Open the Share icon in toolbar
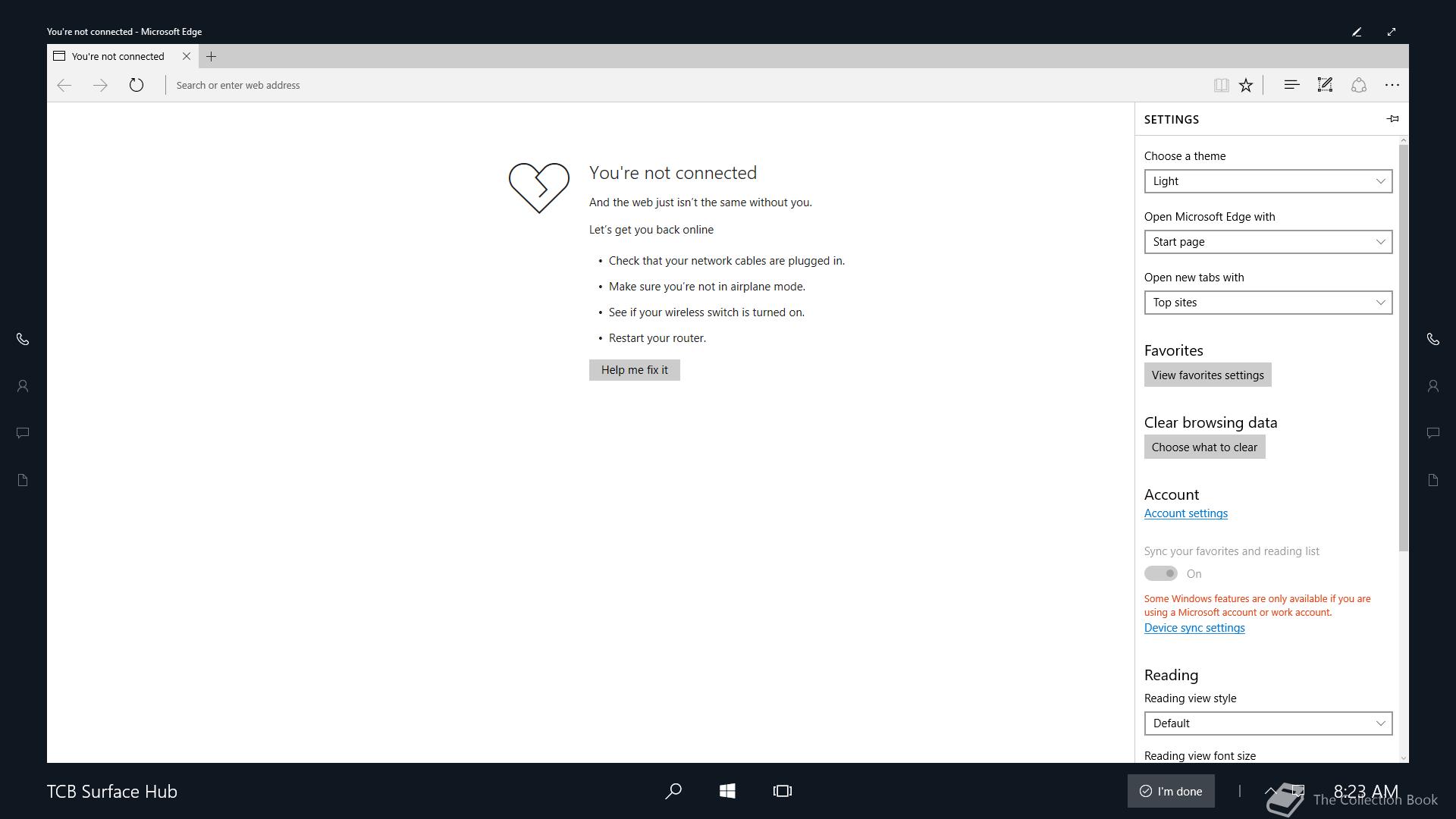 click(1359, 85)
